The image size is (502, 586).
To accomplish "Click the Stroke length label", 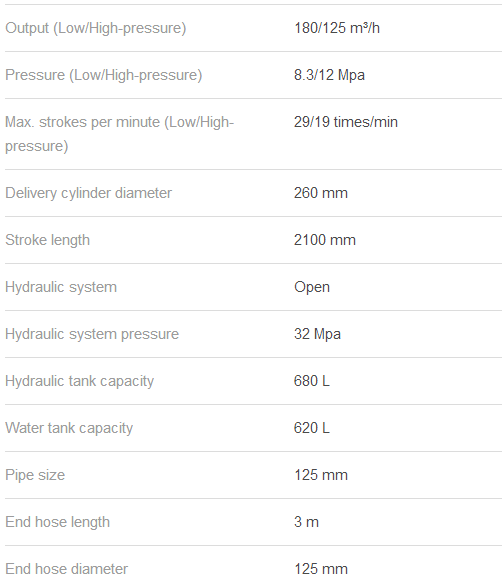I will point(47,240).
